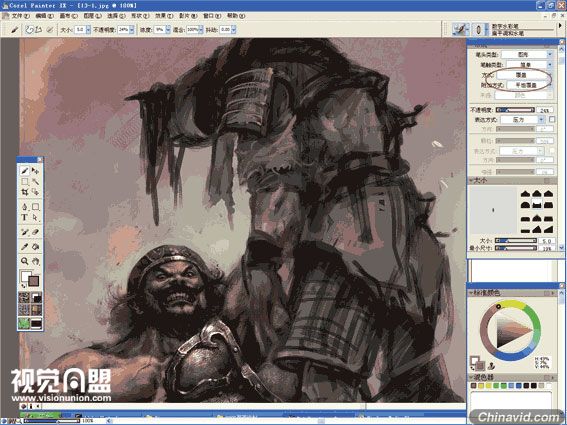Open the 压力 expression dropdown under opacity
The image size is (567, 425).
[522, 119]
